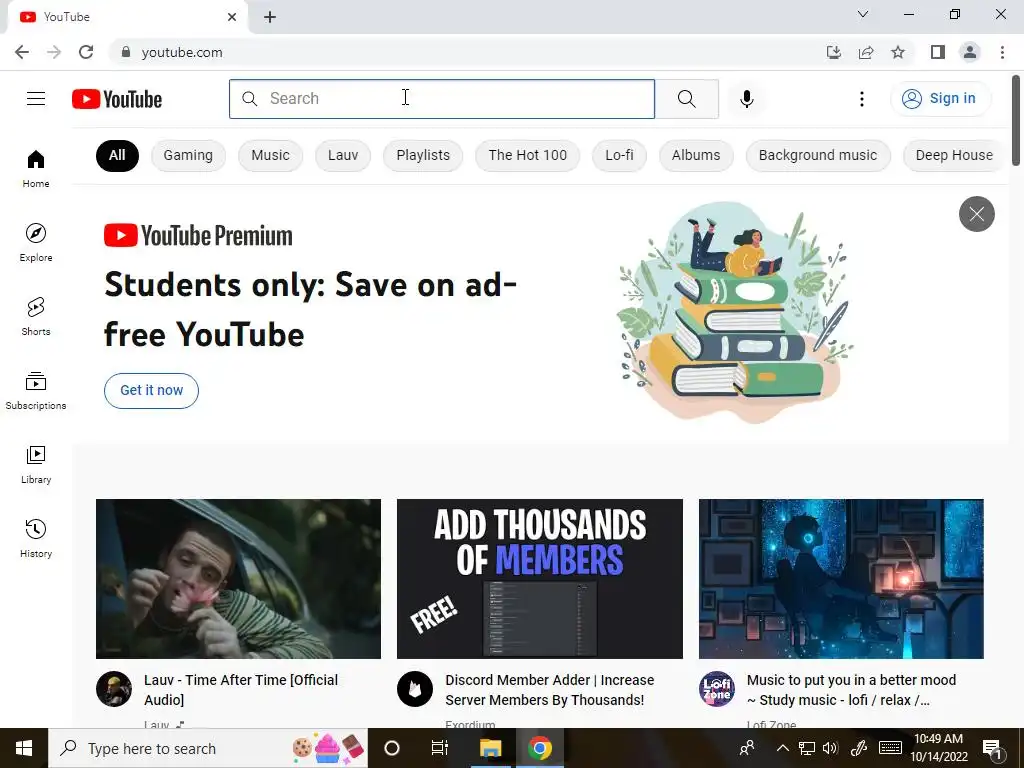Select the Albums filter chip
The width and height of the screenshot is (1024, 768).
tap(696, 155)
